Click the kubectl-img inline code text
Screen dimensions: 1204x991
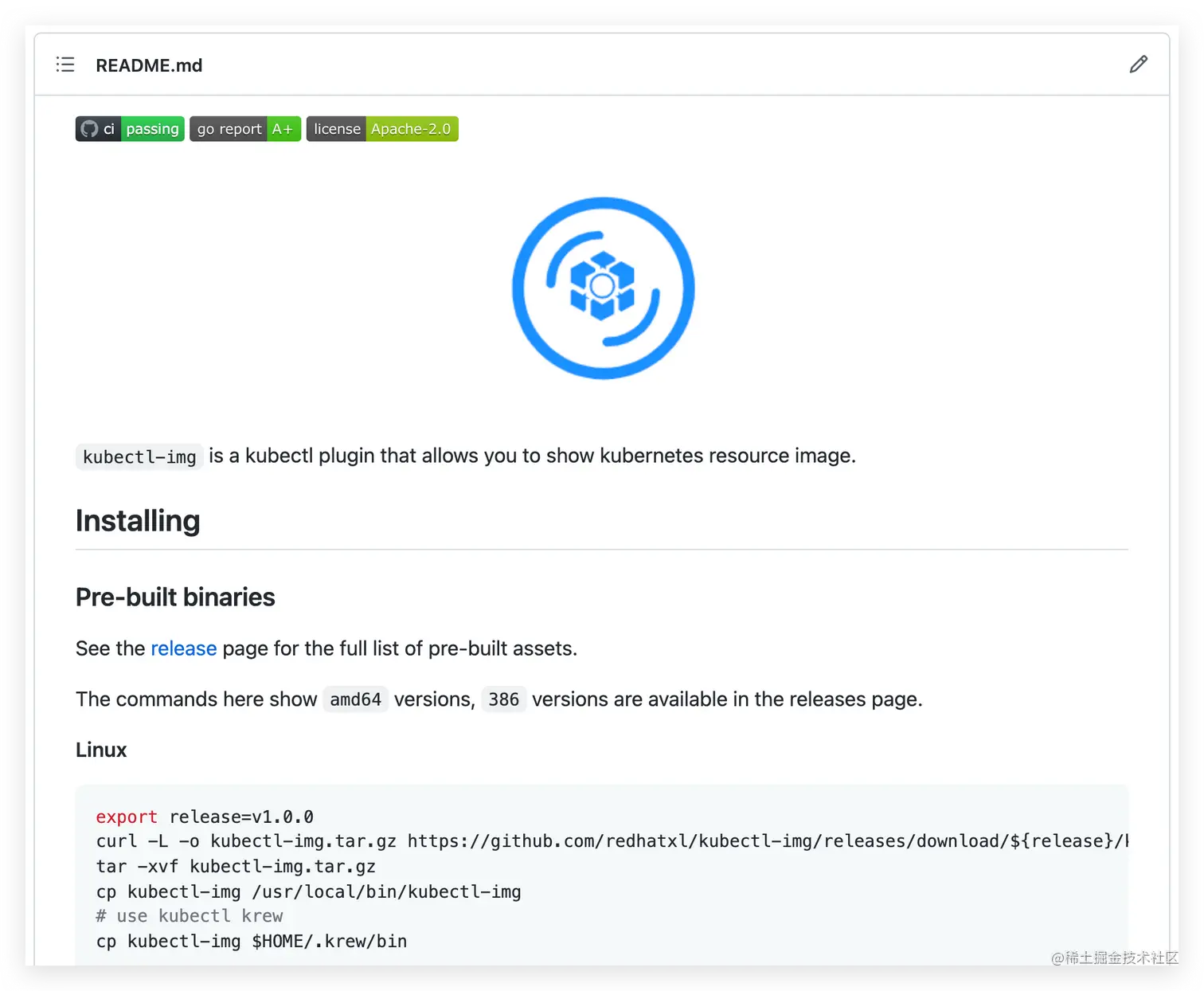139,456
